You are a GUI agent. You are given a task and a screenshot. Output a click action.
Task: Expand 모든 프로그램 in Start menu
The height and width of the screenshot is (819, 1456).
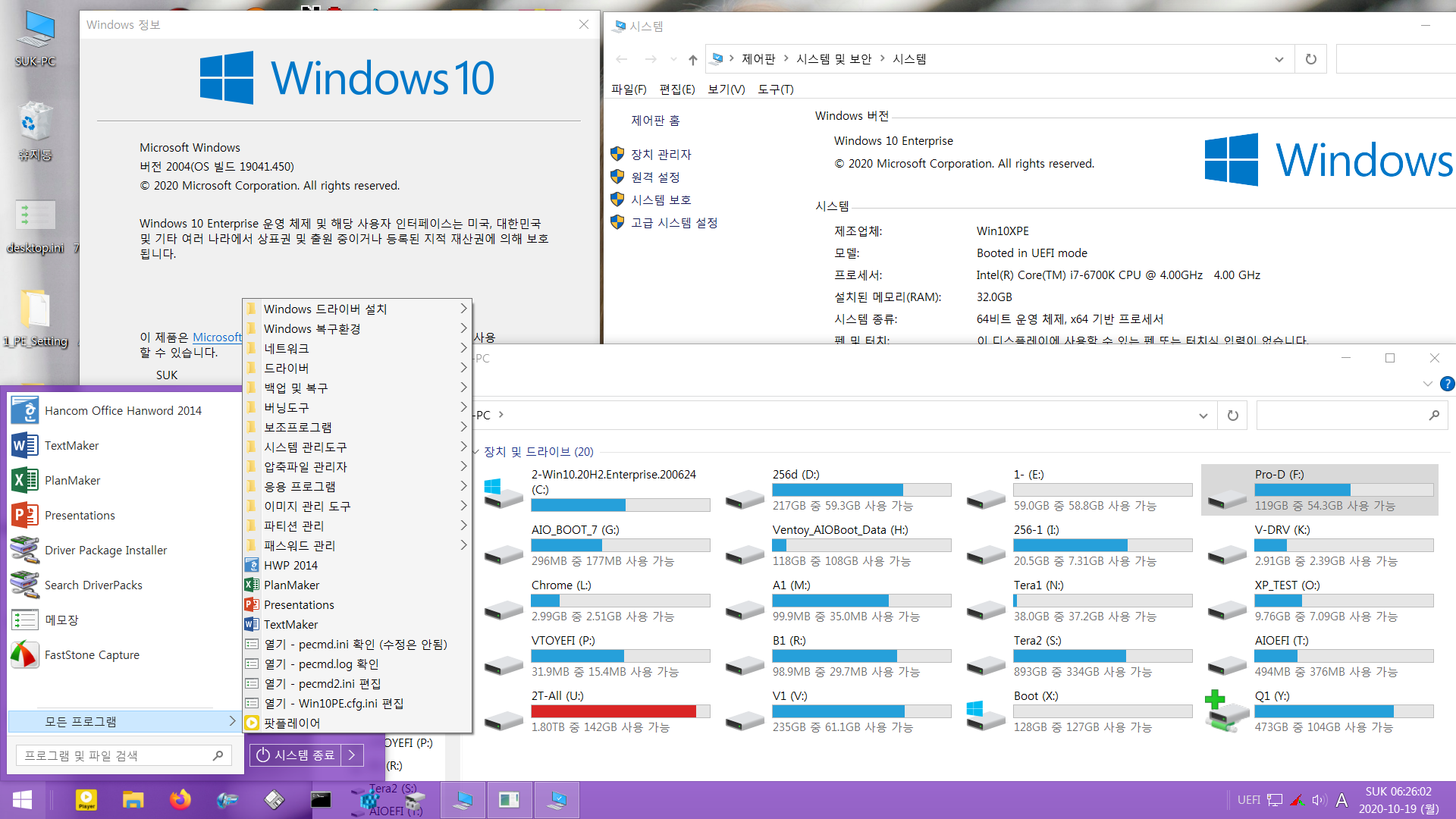click(x=125, y=721)
